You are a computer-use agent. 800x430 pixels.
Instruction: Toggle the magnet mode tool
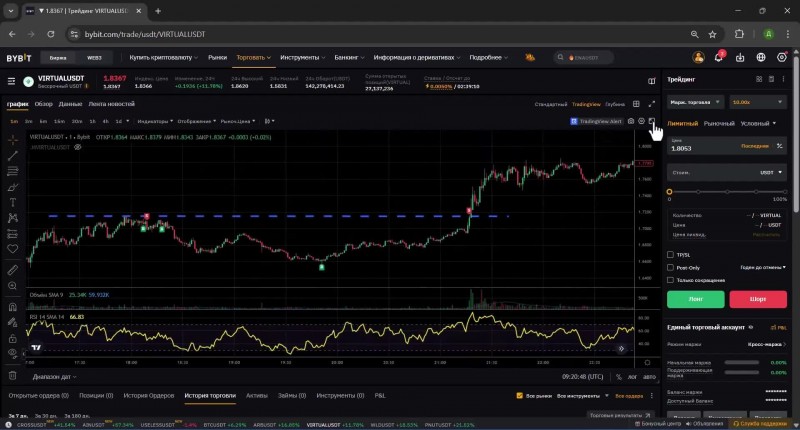click(x=13, y=307)
